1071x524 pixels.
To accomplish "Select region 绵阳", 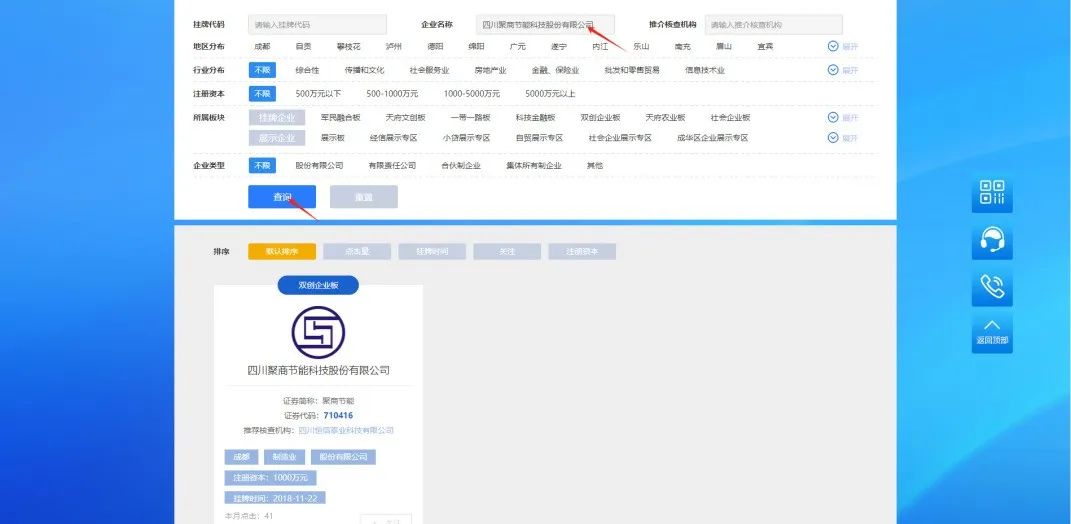I will point(476,46).
